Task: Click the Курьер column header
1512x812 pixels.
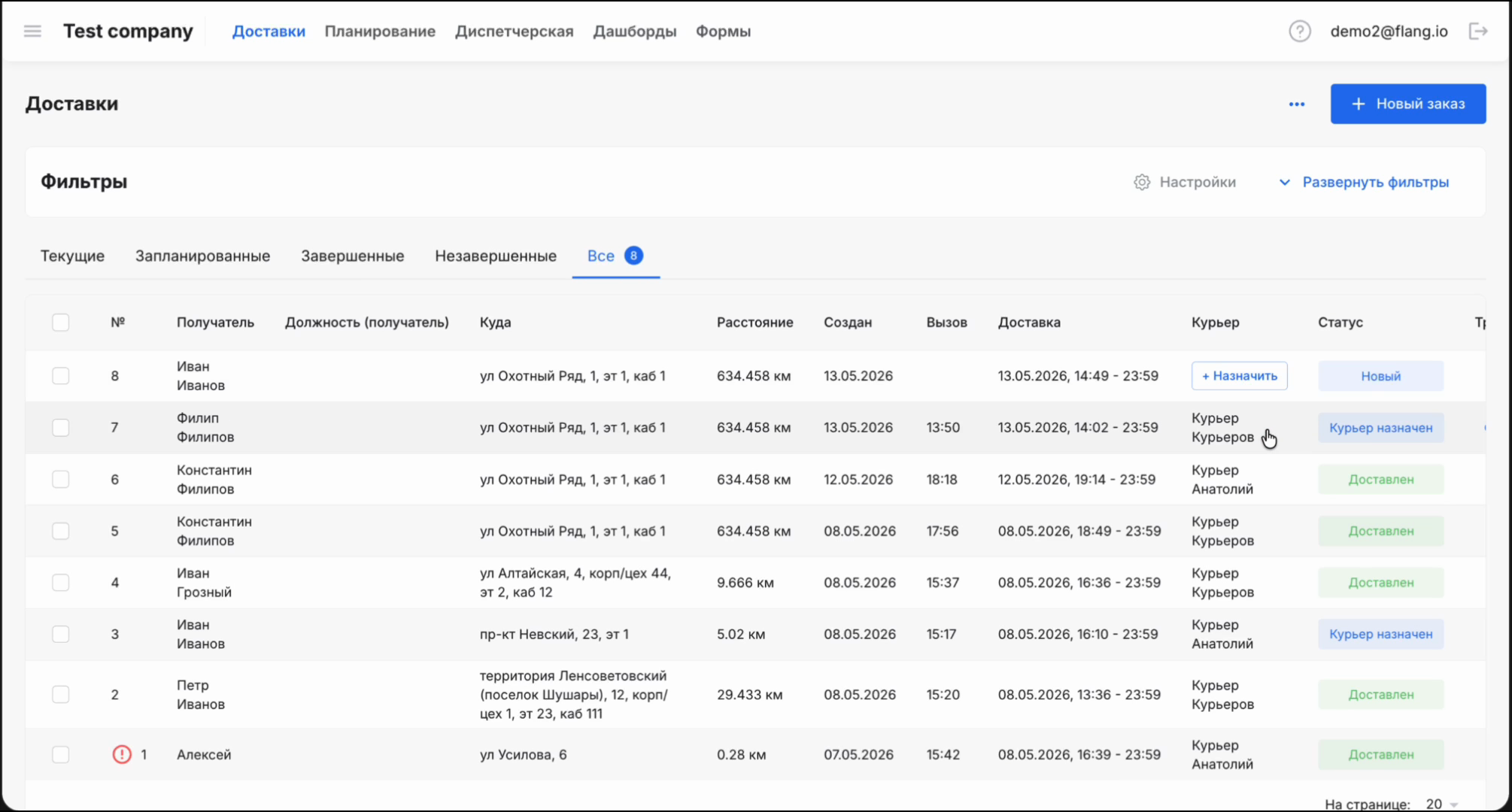Action: pos(1215,322)
